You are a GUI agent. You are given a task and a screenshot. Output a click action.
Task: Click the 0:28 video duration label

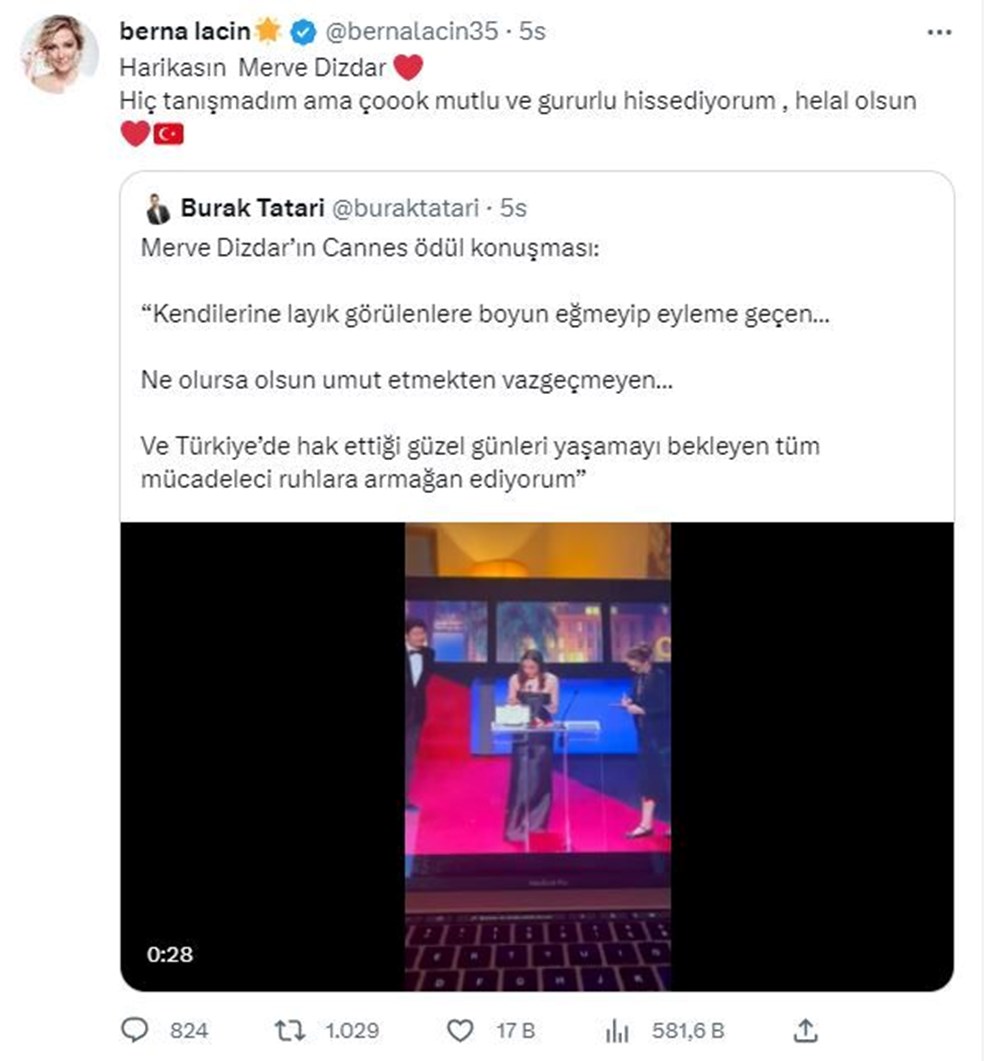pos(169,954)
